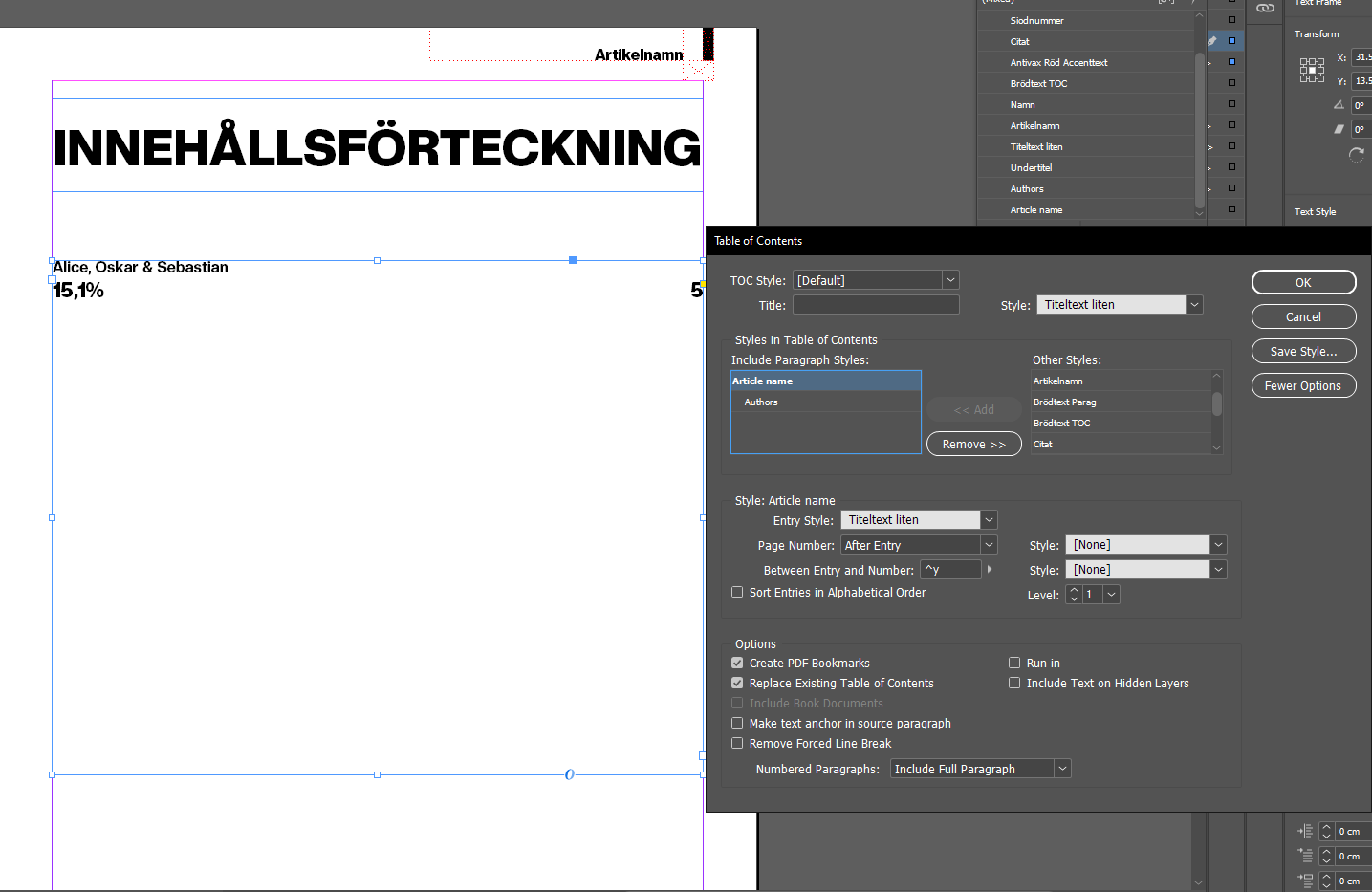
Task: Click the rotation angle triangle icon
Action: [1340, 104]
